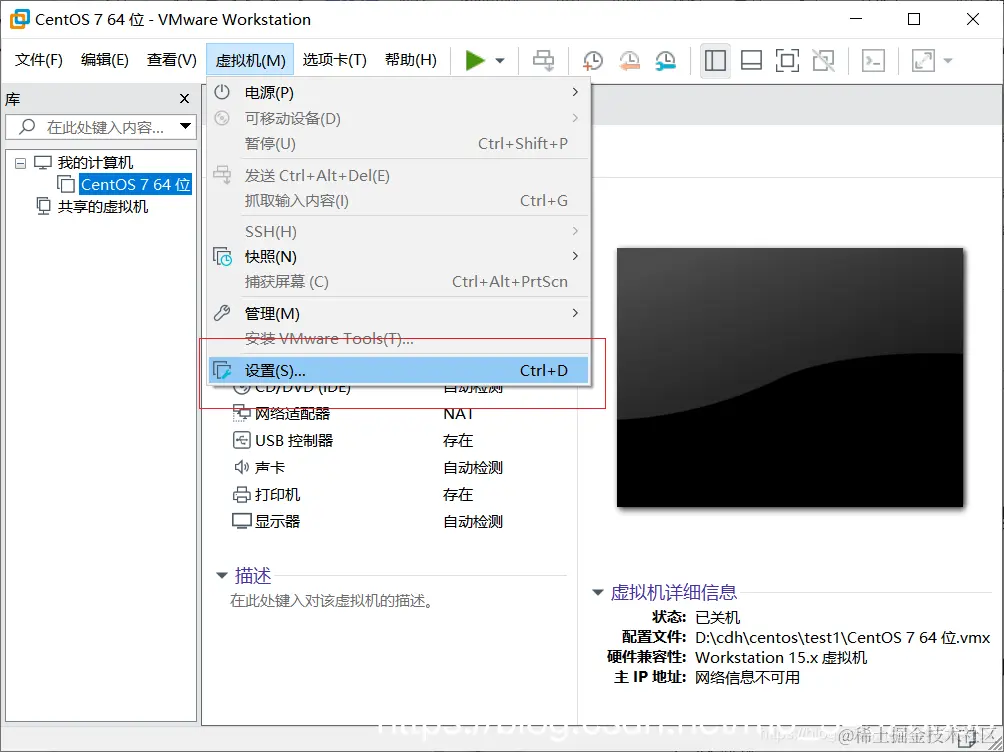
Task: Click the 虚拟机(M) menu
Action: pyautogui.click(x=250, y=60)
